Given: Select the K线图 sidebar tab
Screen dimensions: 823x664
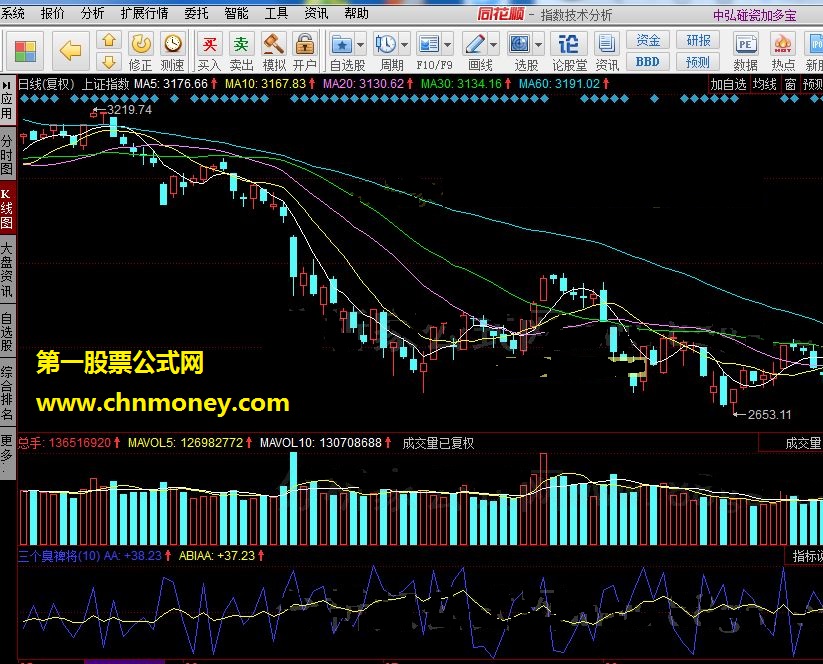Looking at the screenshot, I should click(7, 209).
